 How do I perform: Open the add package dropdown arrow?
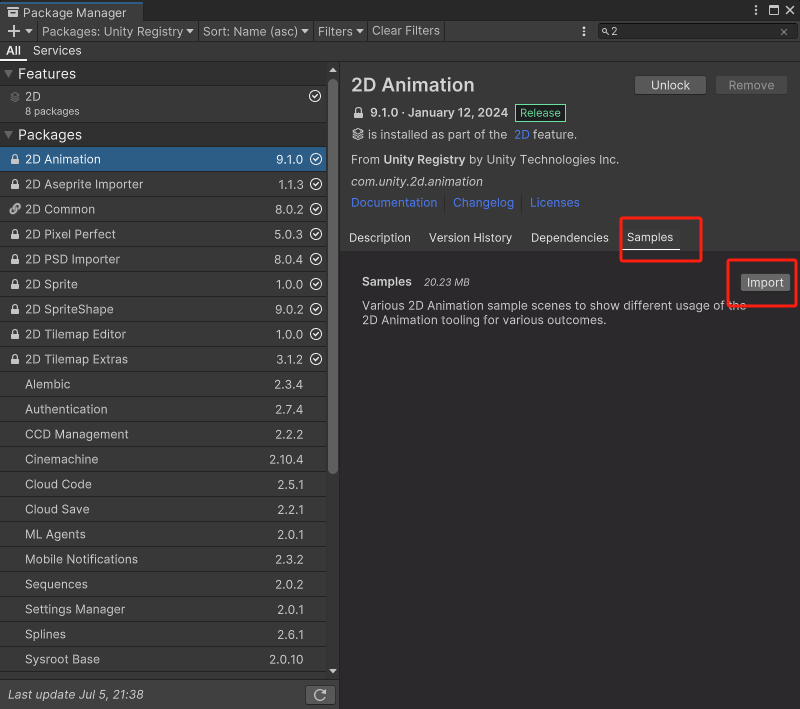(x=29, y=31)
